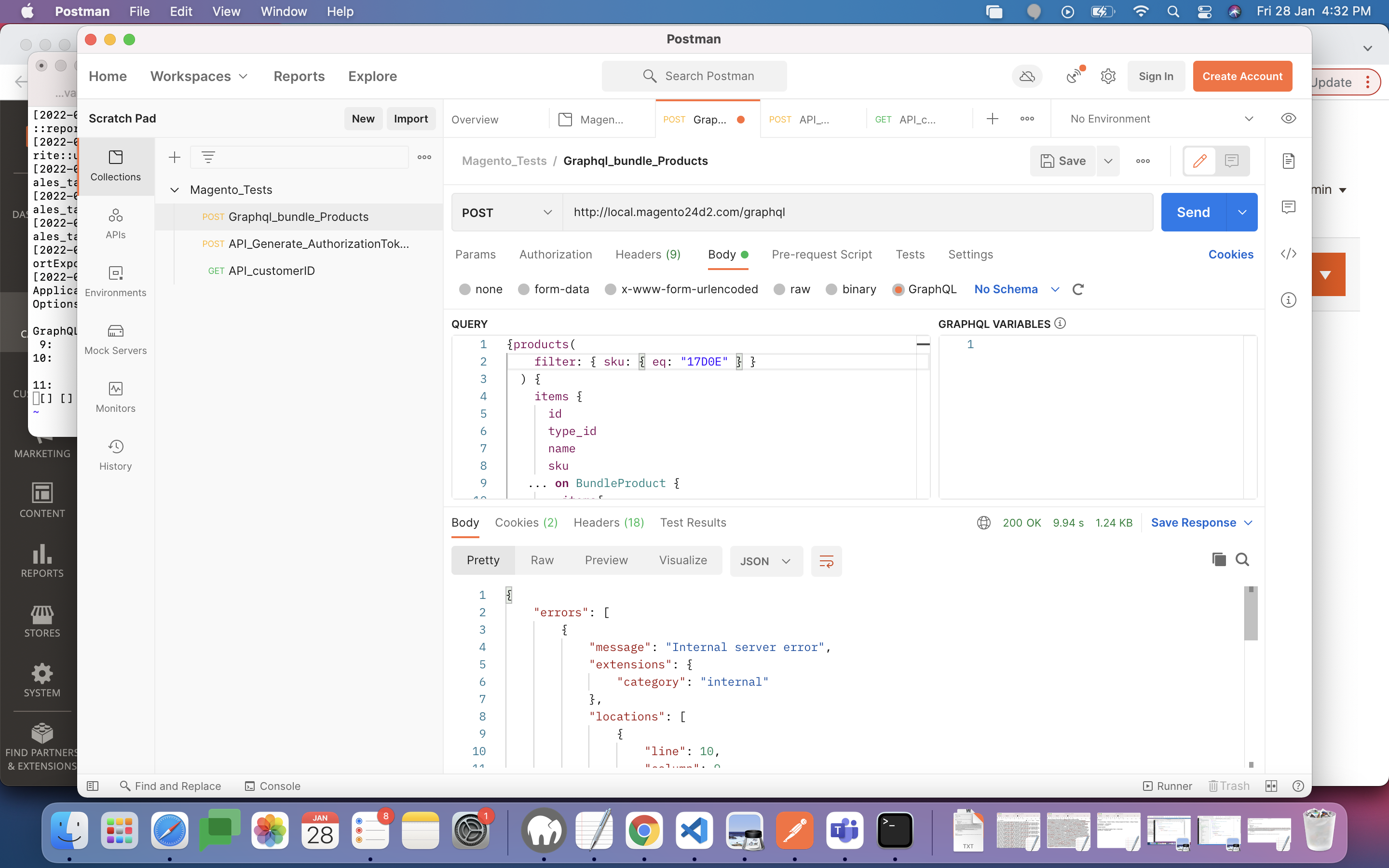Collapse the Magento_Tests collection
This screenshot has width=1389, height=868.
point(175,190)
